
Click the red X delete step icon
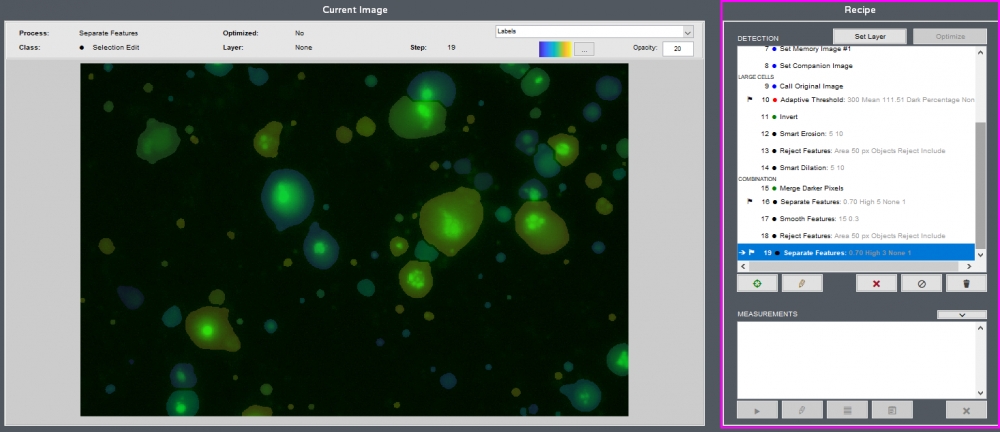[877, 284]
